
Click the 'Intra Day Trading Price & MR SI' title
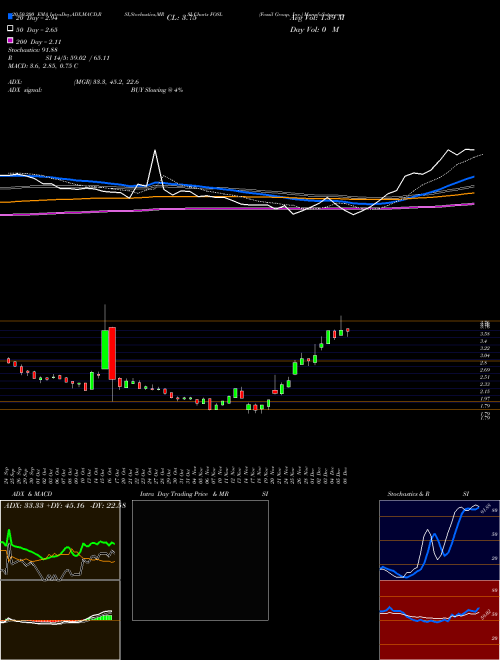[x=204, y=494]
